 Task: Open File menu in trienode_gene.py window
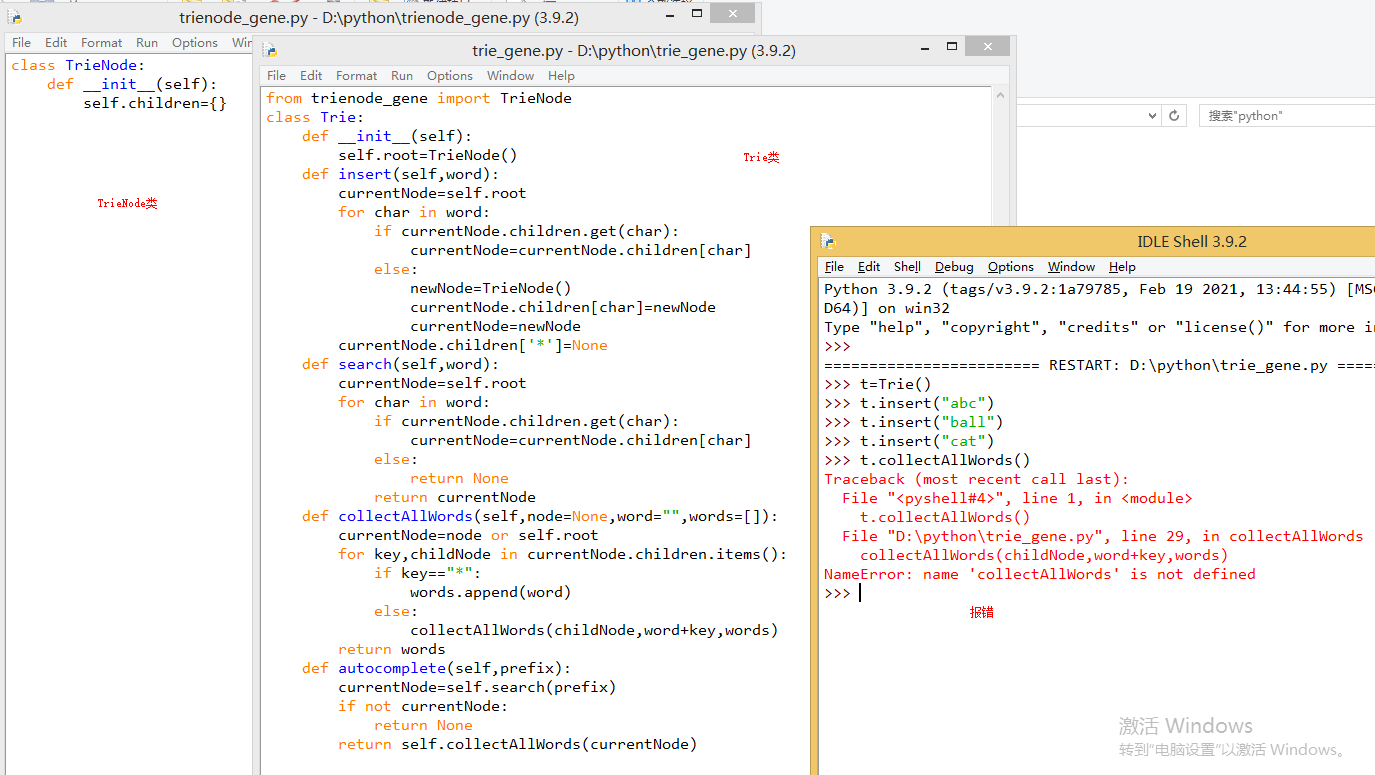pyautogui.click(x=21, y=43)
